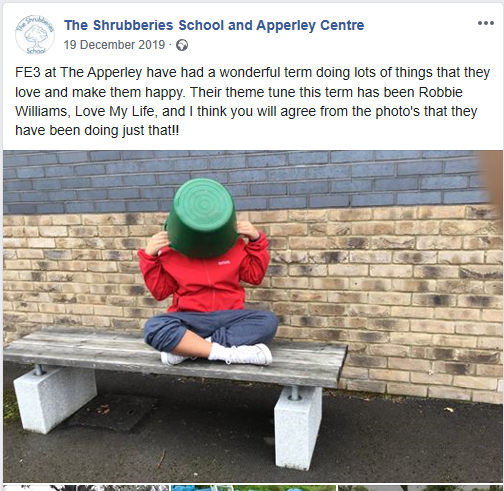Click the left concrete bench leg in photo
This screenshot has width=504, height=491.
[x=55, y=399]
